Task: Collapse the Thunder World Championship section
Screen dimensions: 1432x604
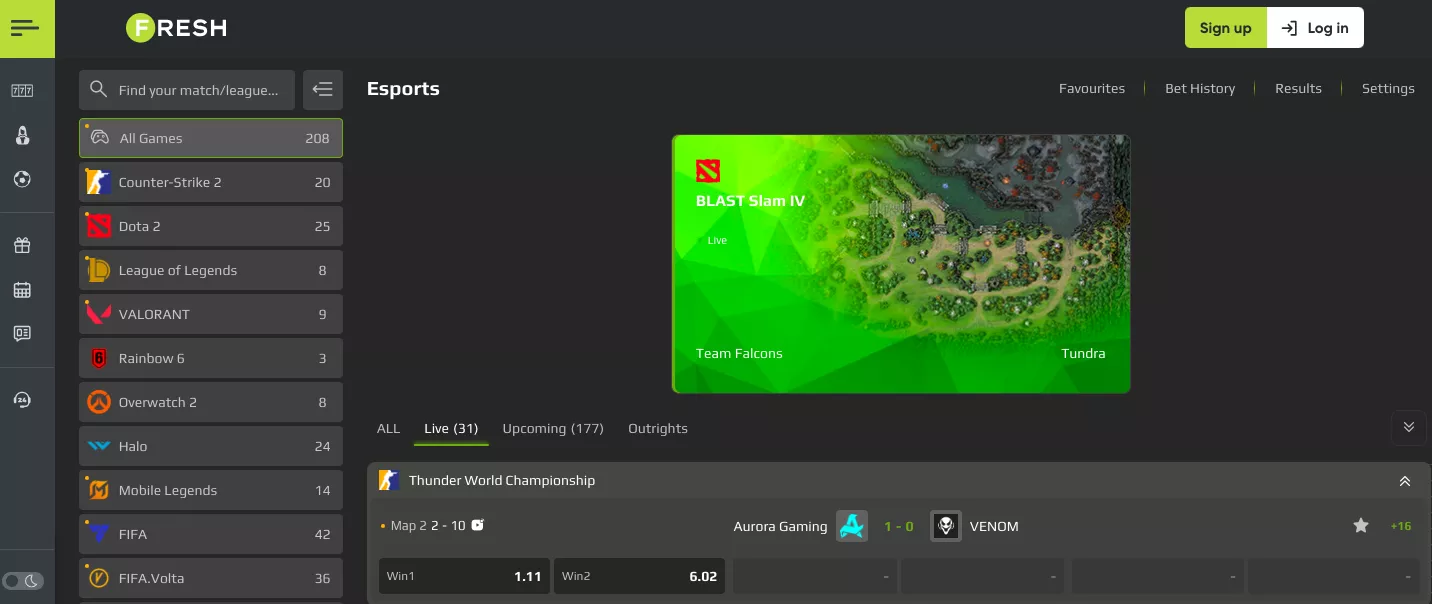Action: 1404,480
